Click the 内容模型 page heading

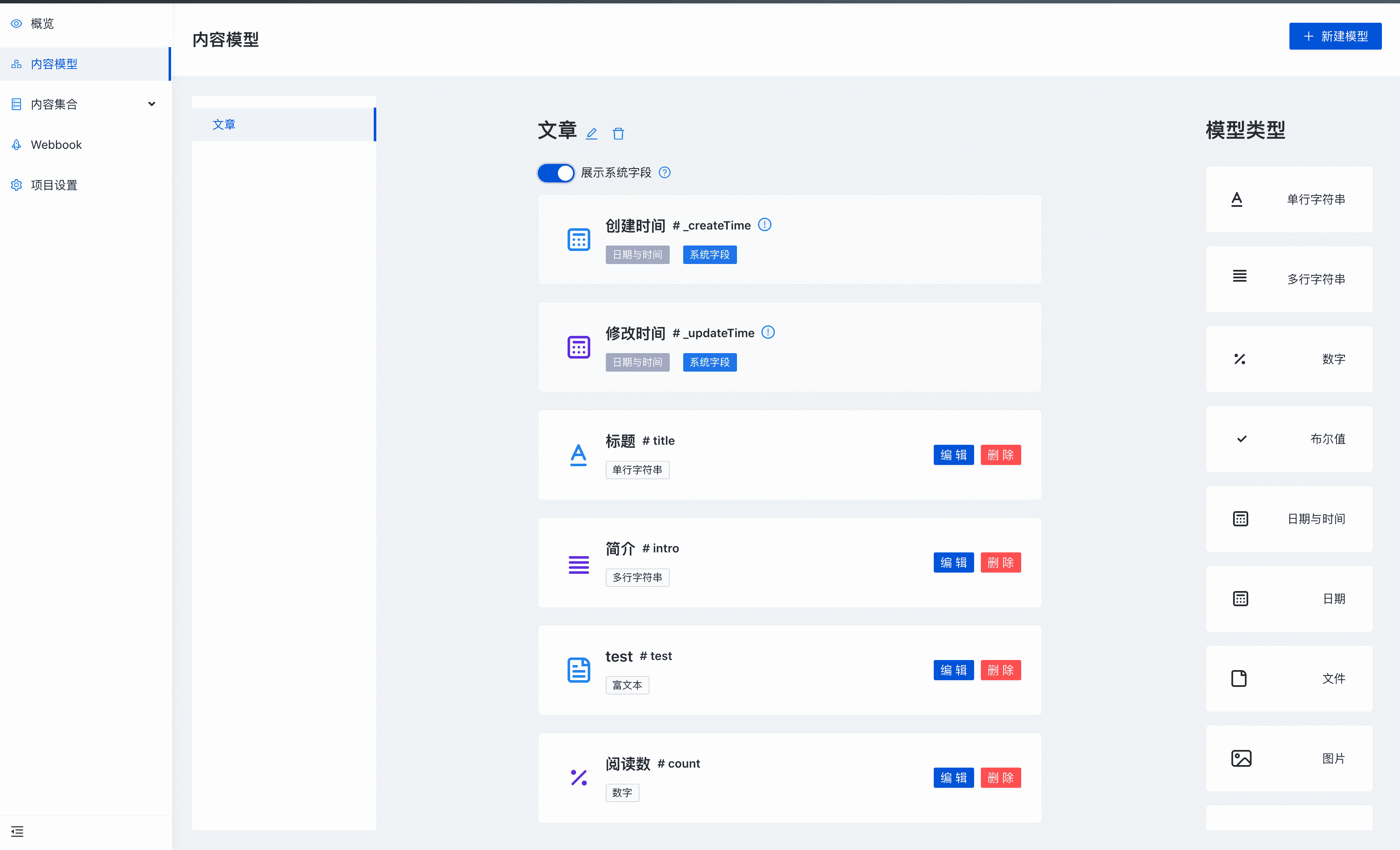tap(225, 39)
